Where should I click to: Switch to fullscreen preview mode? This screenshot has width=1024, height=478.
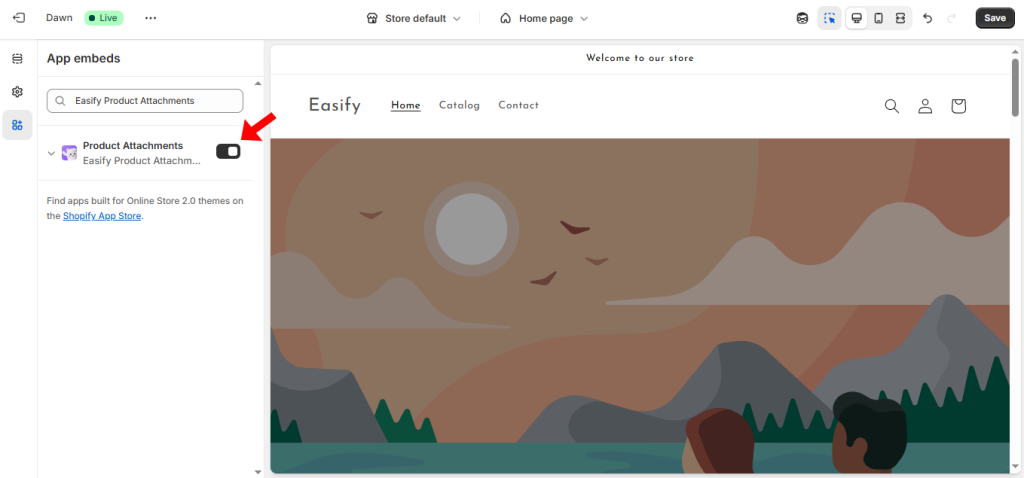[900, 18]
